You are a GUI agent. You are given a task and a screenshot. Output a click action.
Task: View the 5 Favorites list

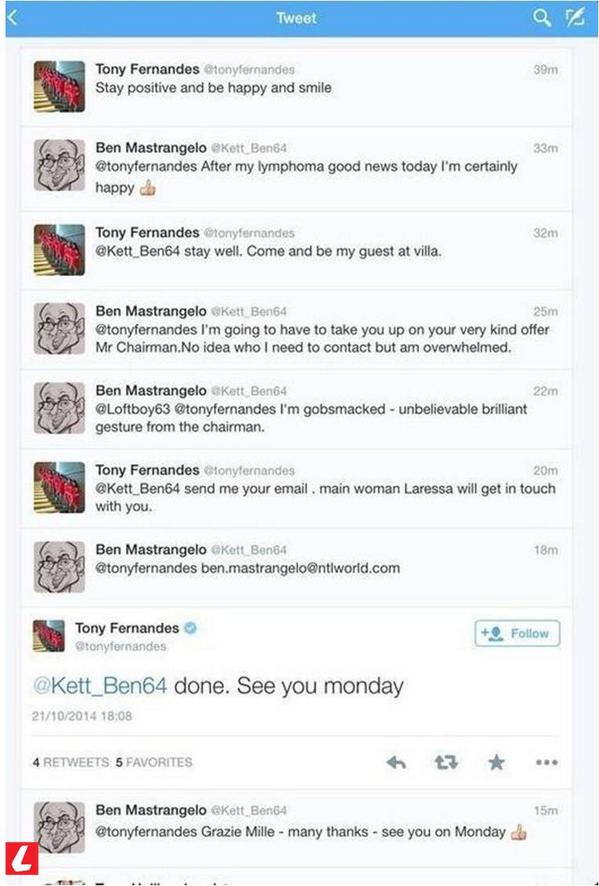[154, 762]
